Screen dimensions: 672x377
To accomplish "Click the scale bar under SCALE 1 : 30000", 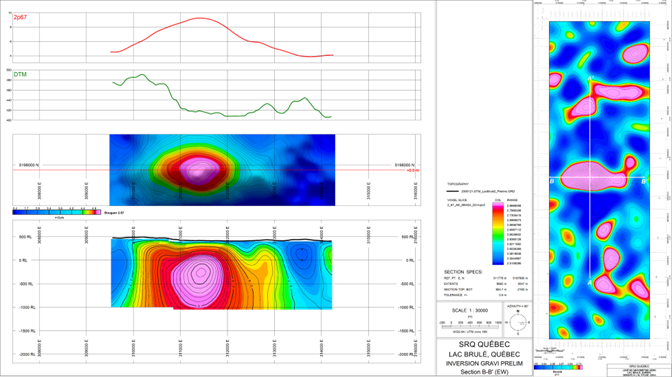I will 470,326.
